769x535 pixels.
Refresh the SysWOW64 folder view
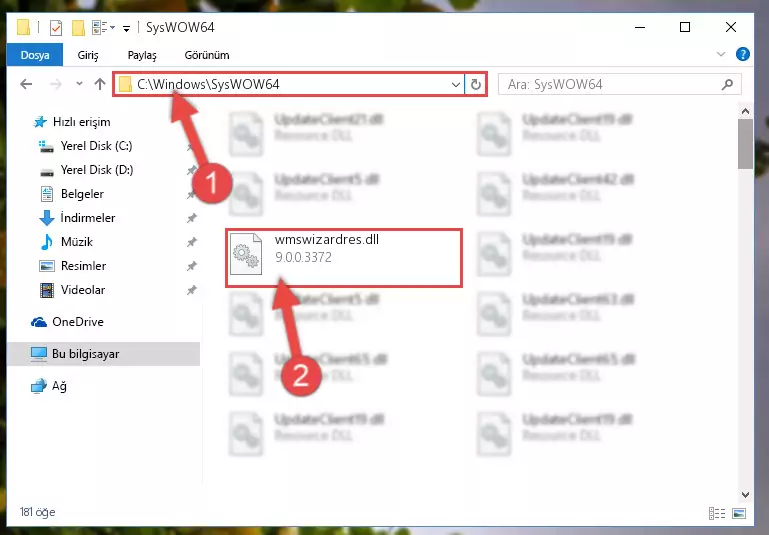pyautogui.click(x=476, y=84)
